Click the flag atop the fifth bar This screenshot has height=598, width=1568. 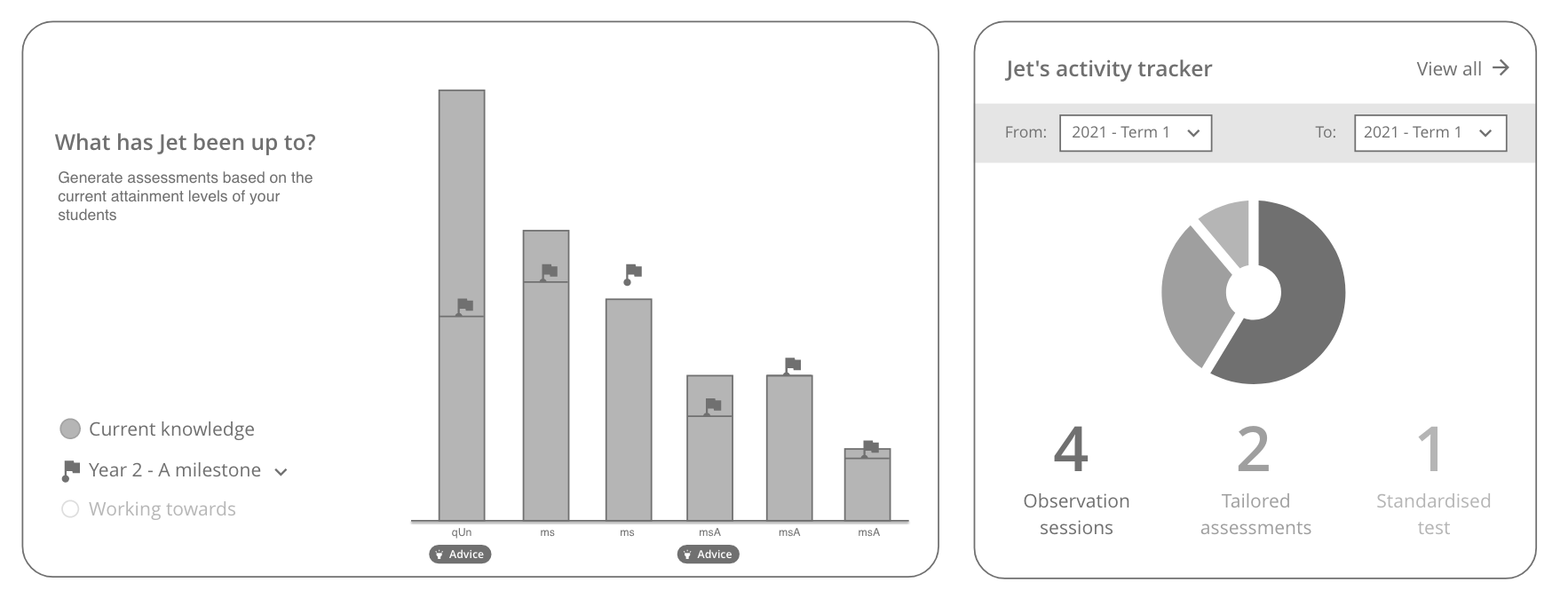click(792, 365)
